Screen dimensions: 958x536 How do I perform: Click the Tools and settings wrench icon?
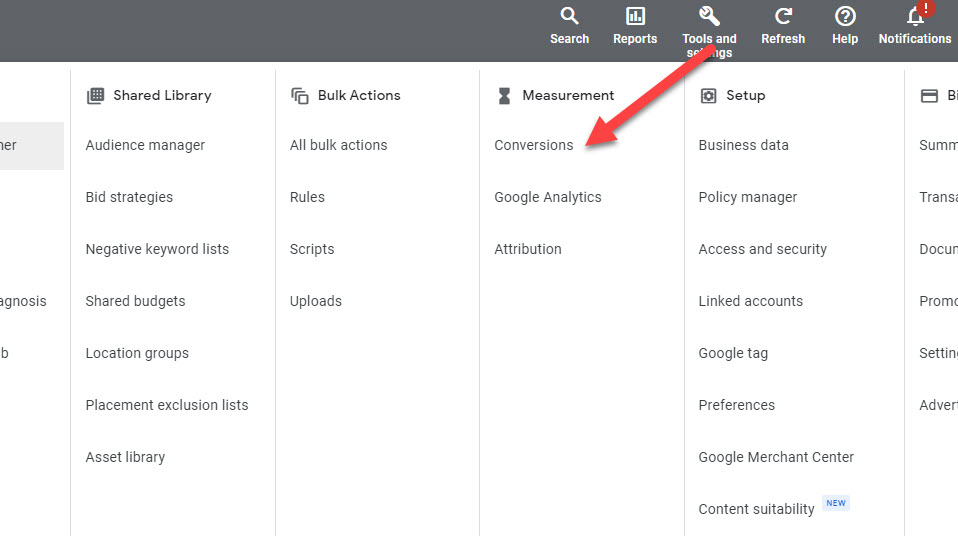[709, 16]
